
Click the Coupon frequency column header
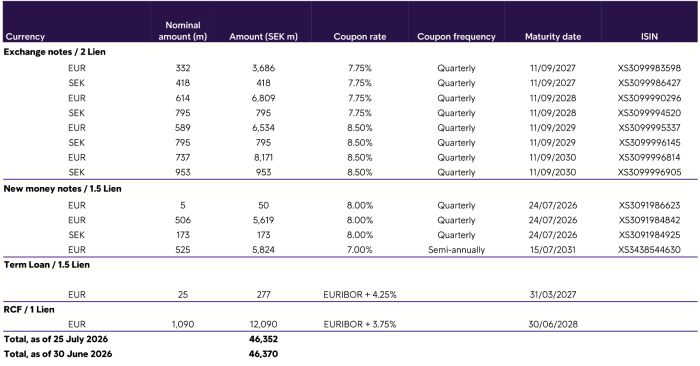[456, 37]
